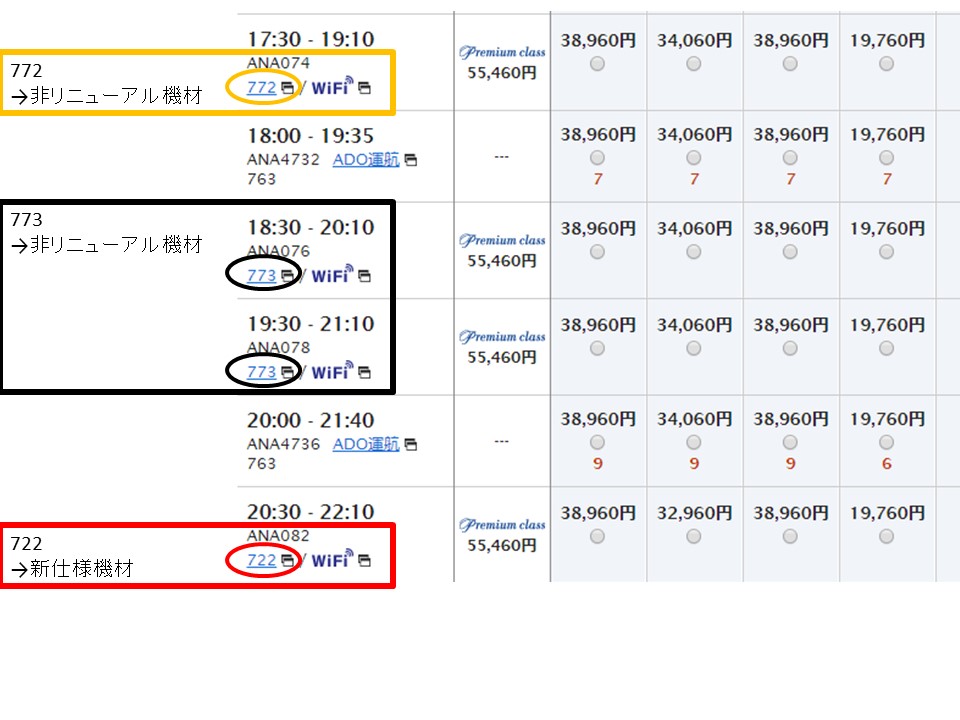Click the 20:00 - 21:40 flight time
The height and width of the screenshot is (720, 960).
(310, 421)
